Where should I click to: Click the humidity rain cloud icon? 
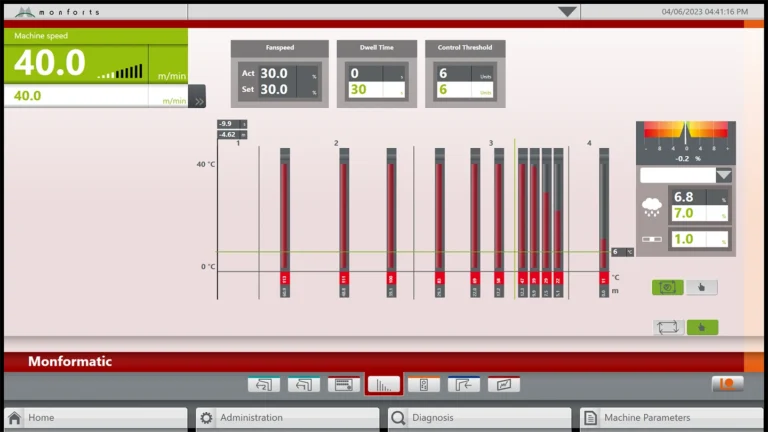652,207
